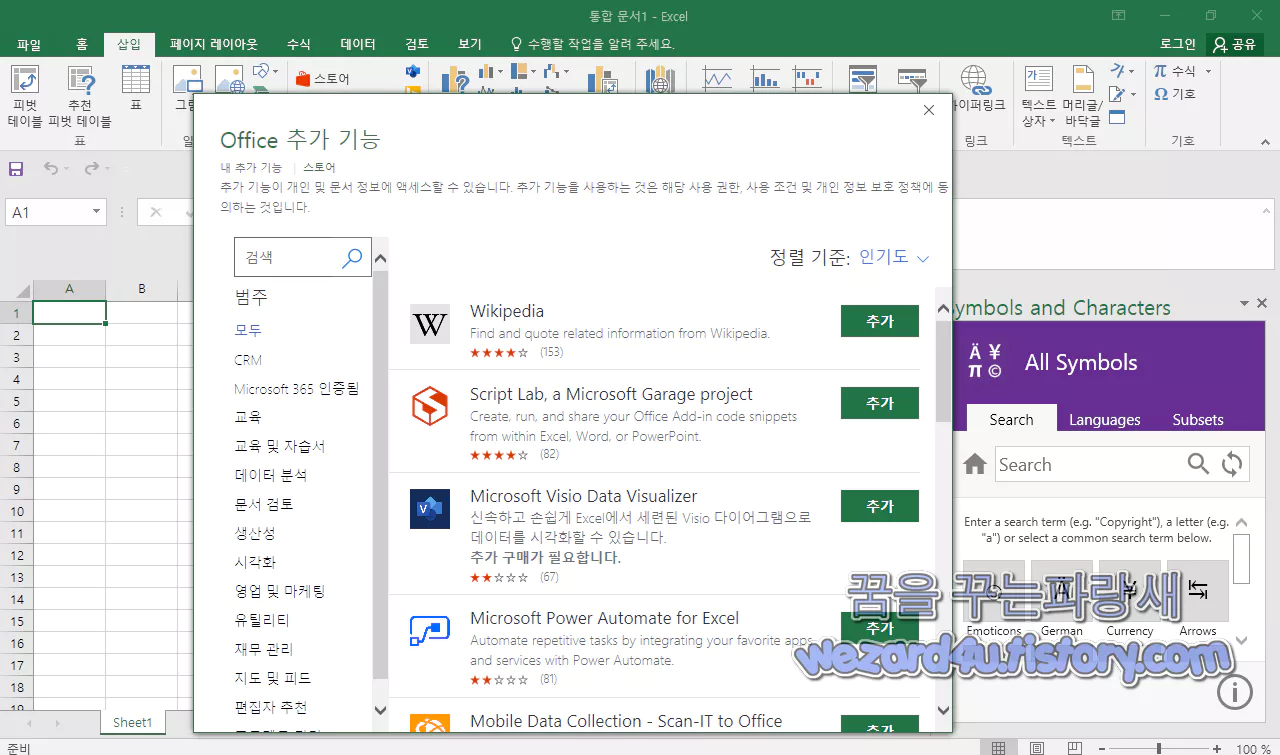Insert a PivotTable from the ribbon
Image resolution: width=1280 pixels, height=755 pixels.
[25, 97]
